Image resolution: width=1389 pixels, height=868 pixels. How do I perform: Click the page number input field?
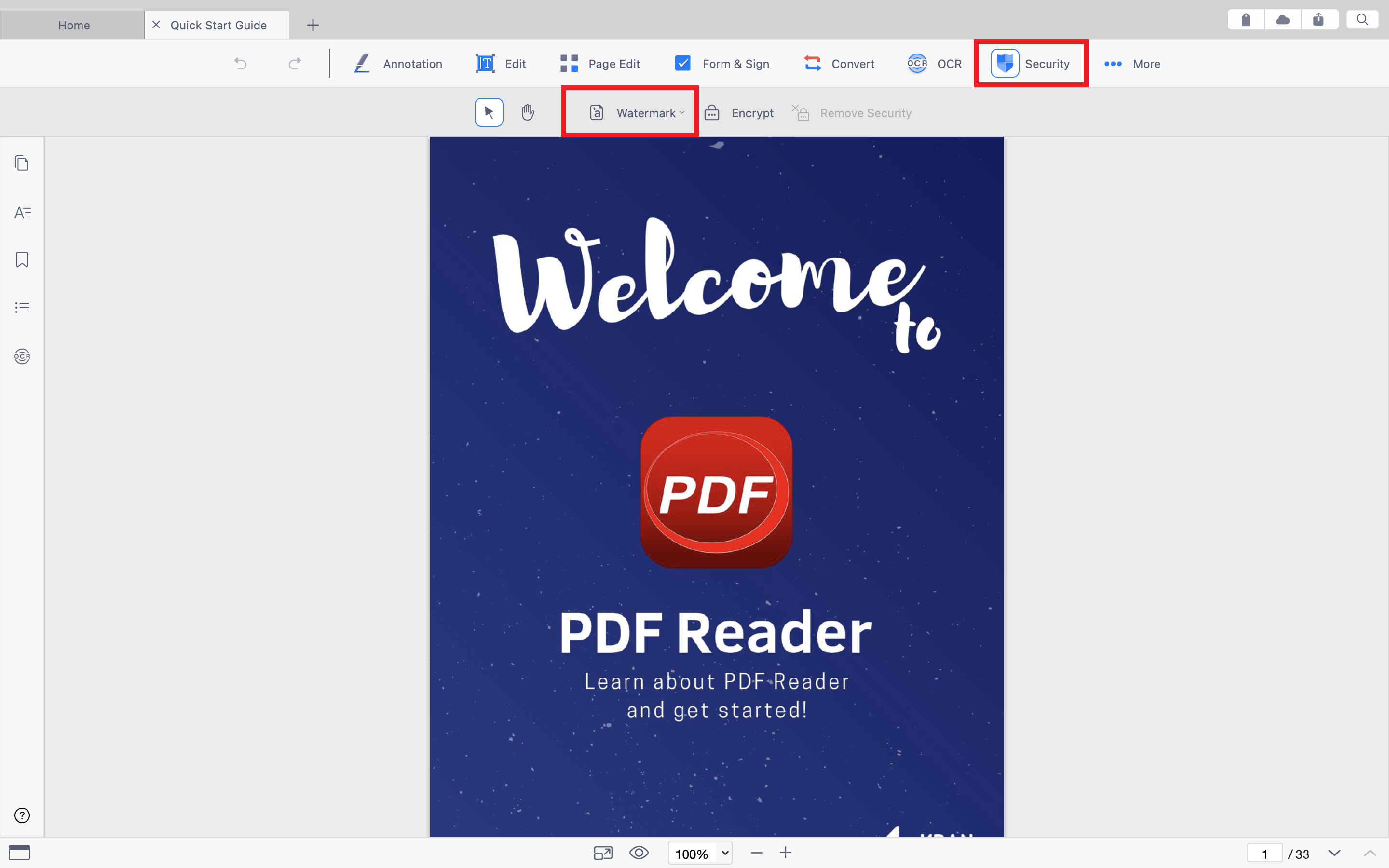(1265, 854)
